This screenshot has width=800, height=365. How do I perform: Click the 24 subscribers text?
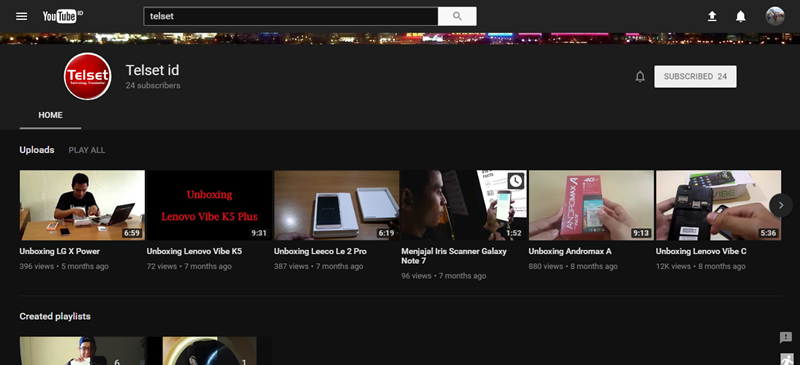[153, 86]
